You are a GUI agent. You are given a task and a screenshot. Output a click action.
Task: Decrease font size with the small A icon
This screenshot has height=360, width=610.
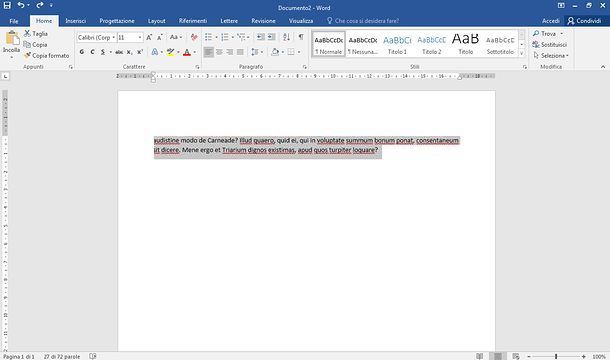pos(160,37)
